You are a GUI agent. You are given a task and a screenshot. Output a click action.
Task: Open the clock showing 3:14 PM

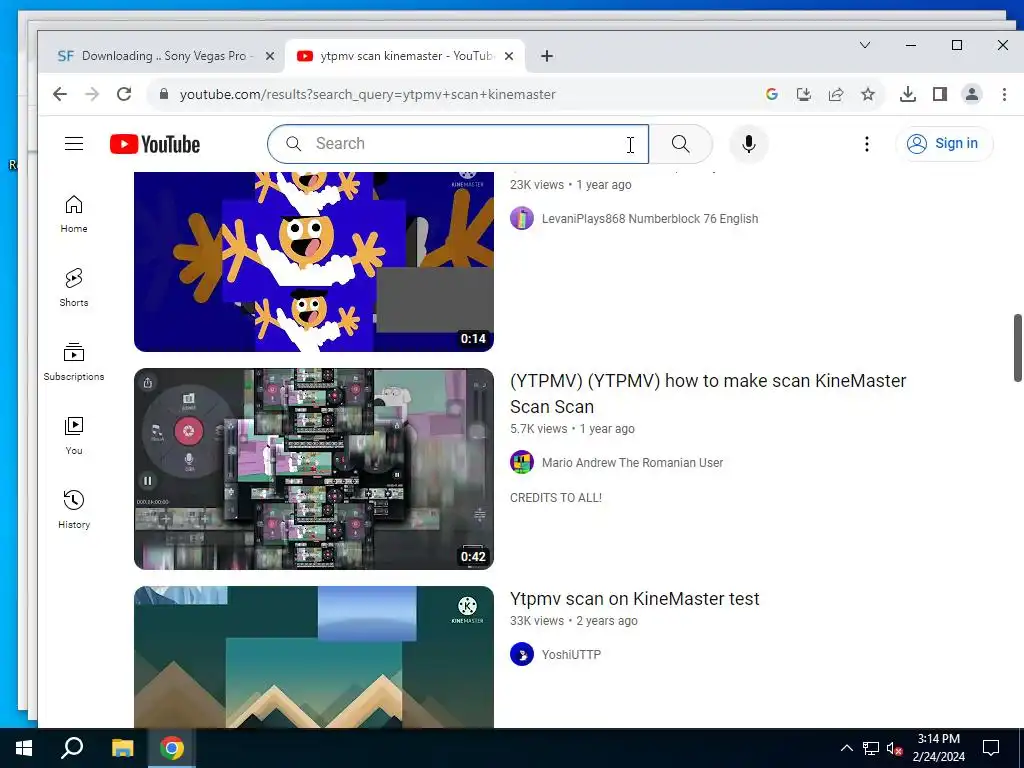tap(938, 748)
